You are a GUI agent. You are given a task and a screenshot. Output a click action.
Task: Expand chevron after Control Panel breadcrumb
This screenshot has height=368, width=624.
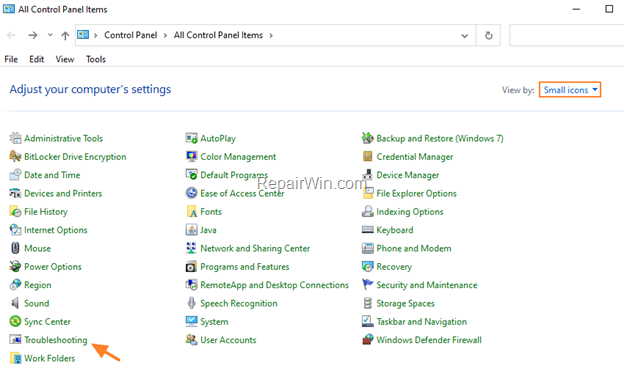coord(165,35)
